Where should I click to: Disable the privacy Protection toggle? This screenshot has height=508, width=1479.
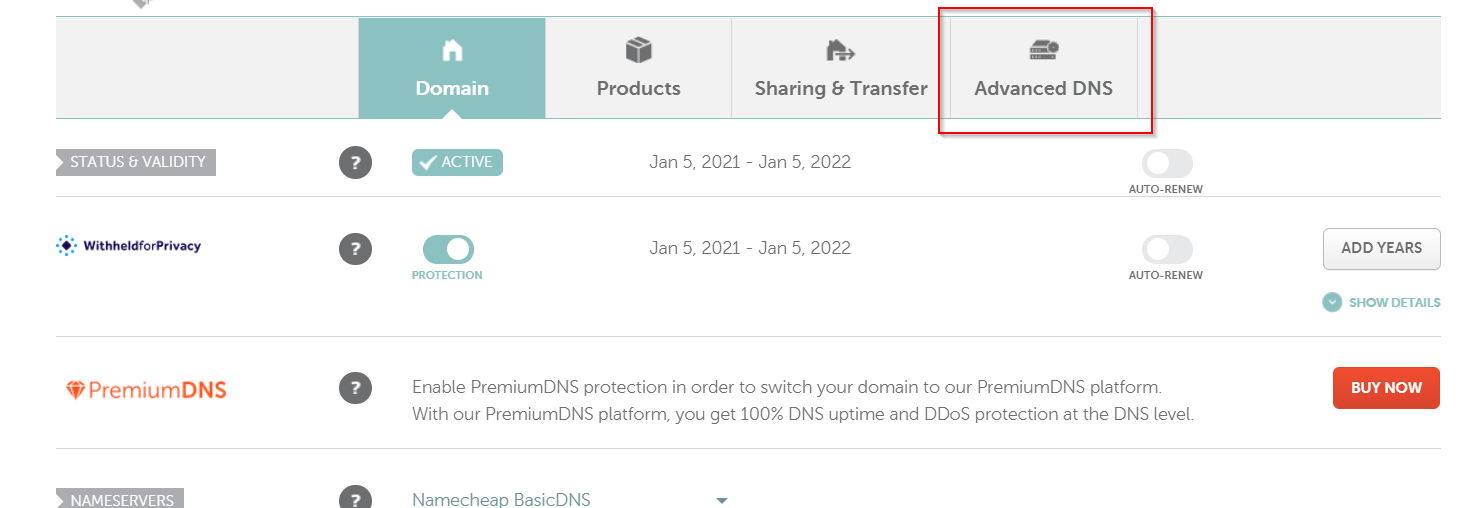[x=448, y=249]
